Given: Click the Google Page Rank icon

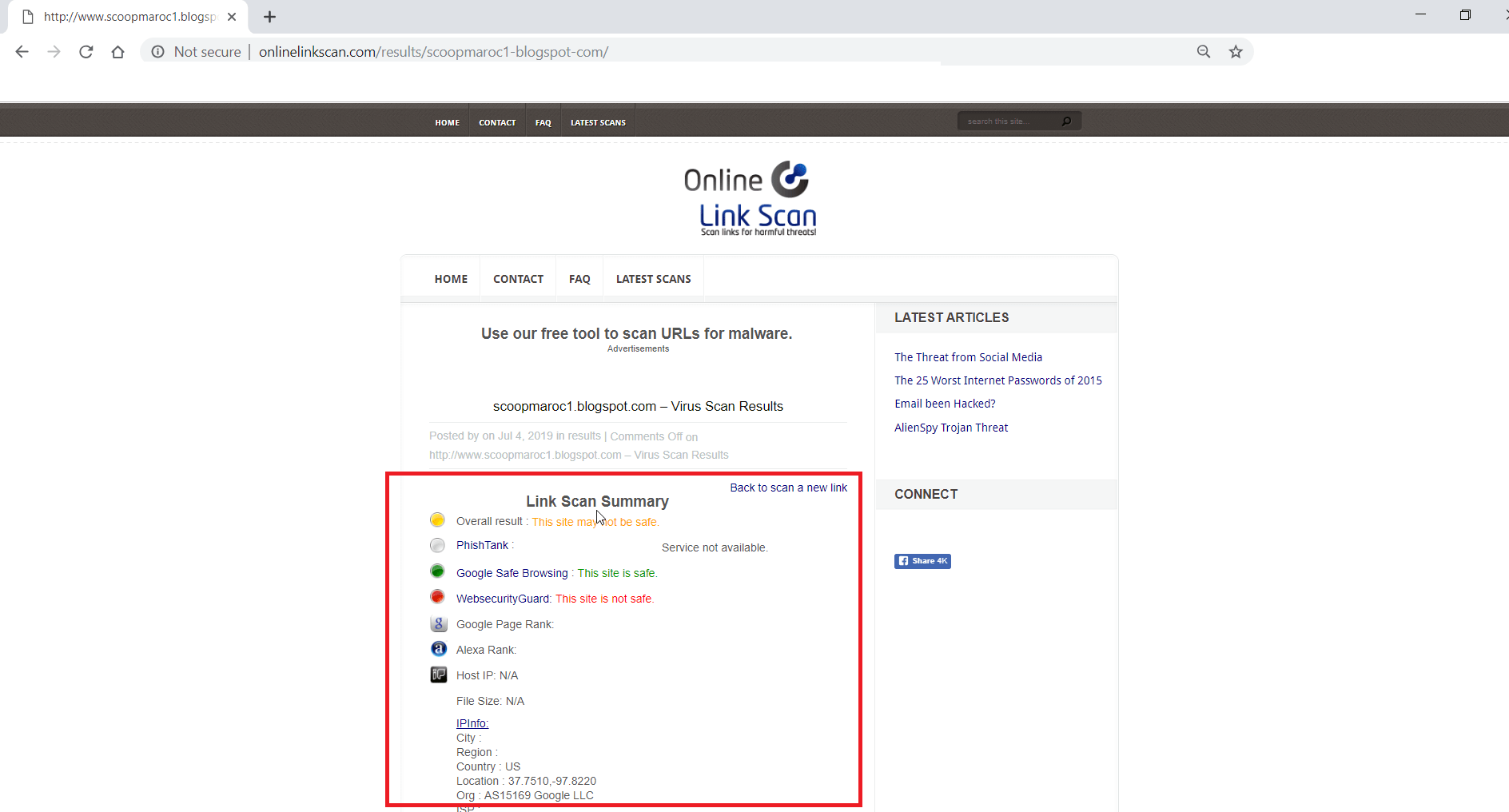Looking at the screenshot, I should pos(438,623).
